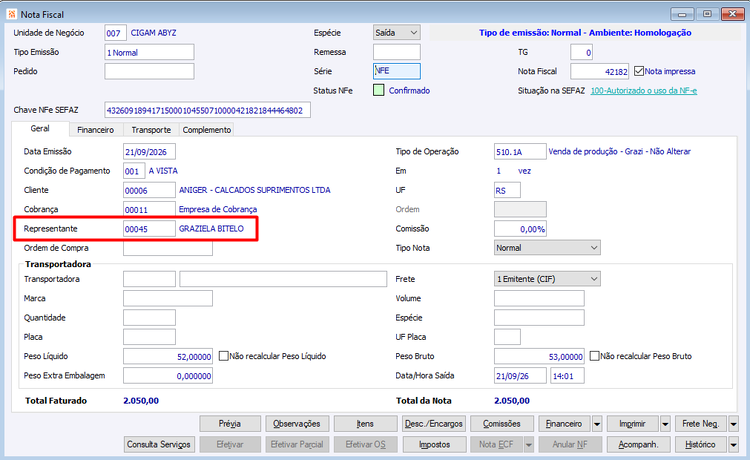Click the ANIGER - CALCADOS SUPRIMENTOS LTDA text
The height and width of the screenshot is (460, 750).
point(254,190)
